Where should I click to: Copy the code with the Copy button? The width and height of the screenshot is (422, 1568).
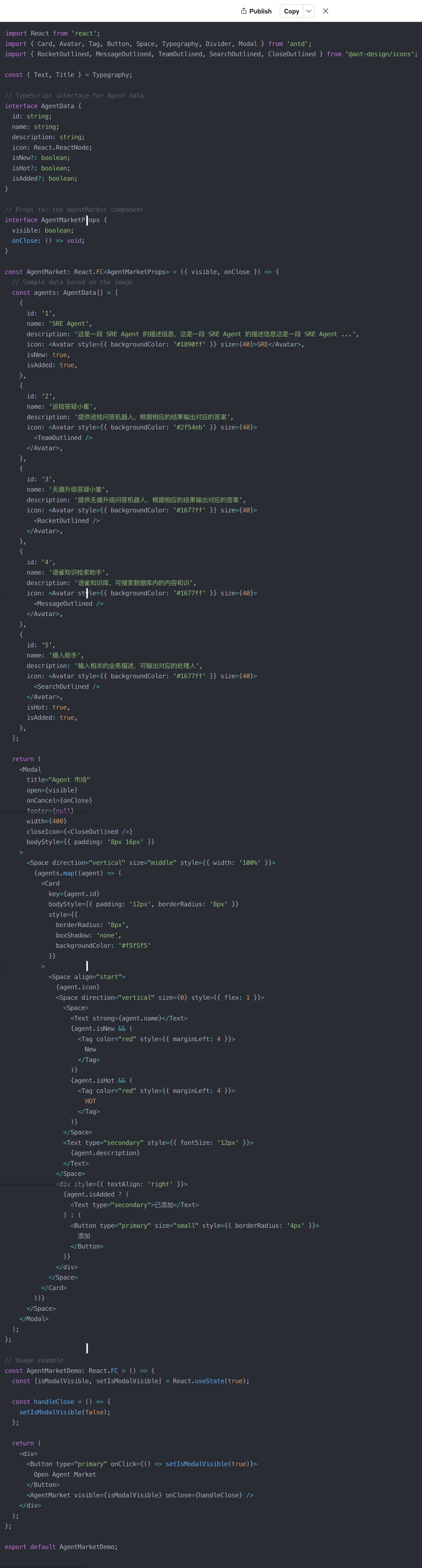tap(291, 11)
